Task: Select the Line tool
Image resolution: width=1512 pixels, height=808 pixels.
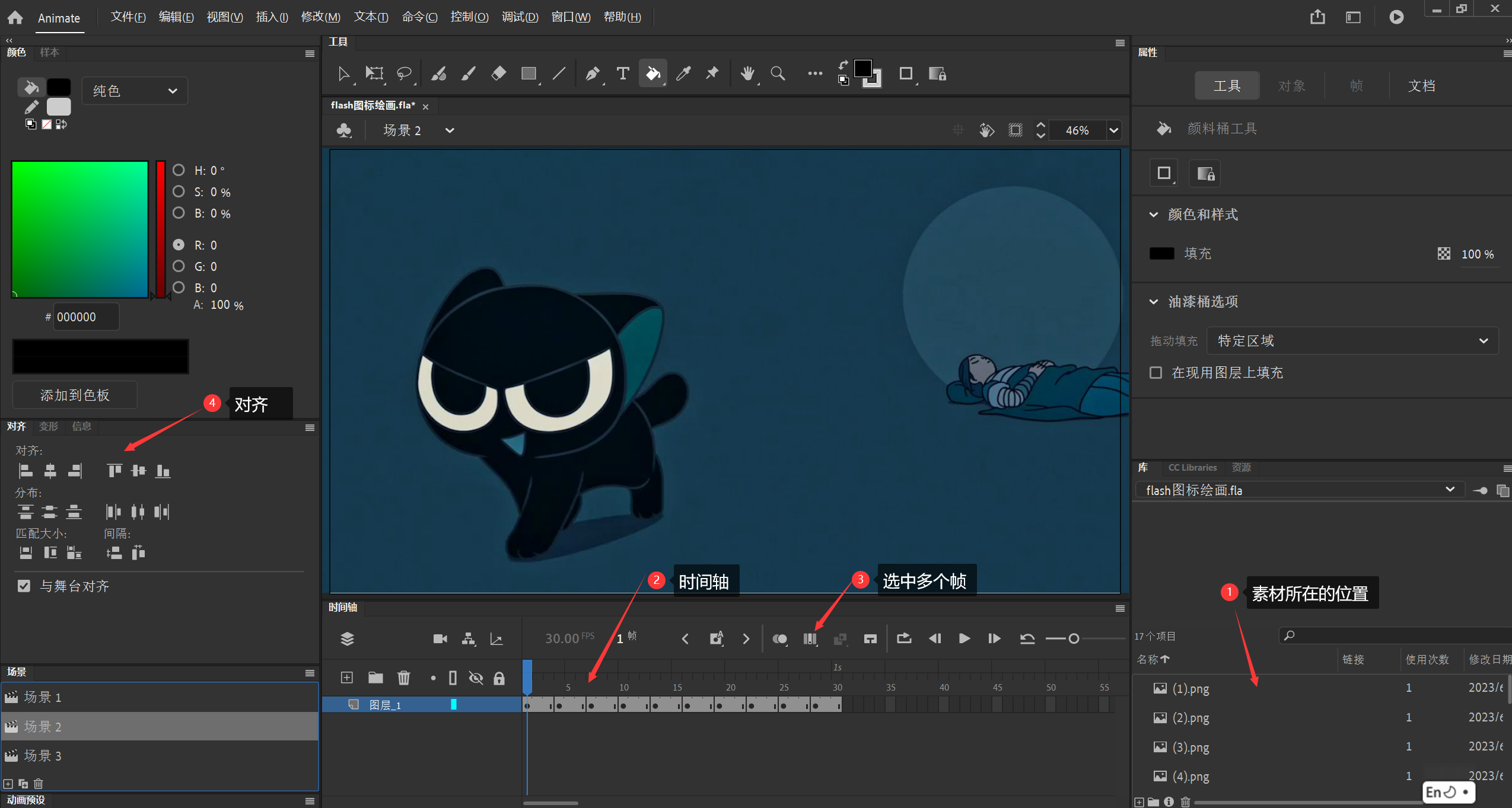Action: click(559, 74)
